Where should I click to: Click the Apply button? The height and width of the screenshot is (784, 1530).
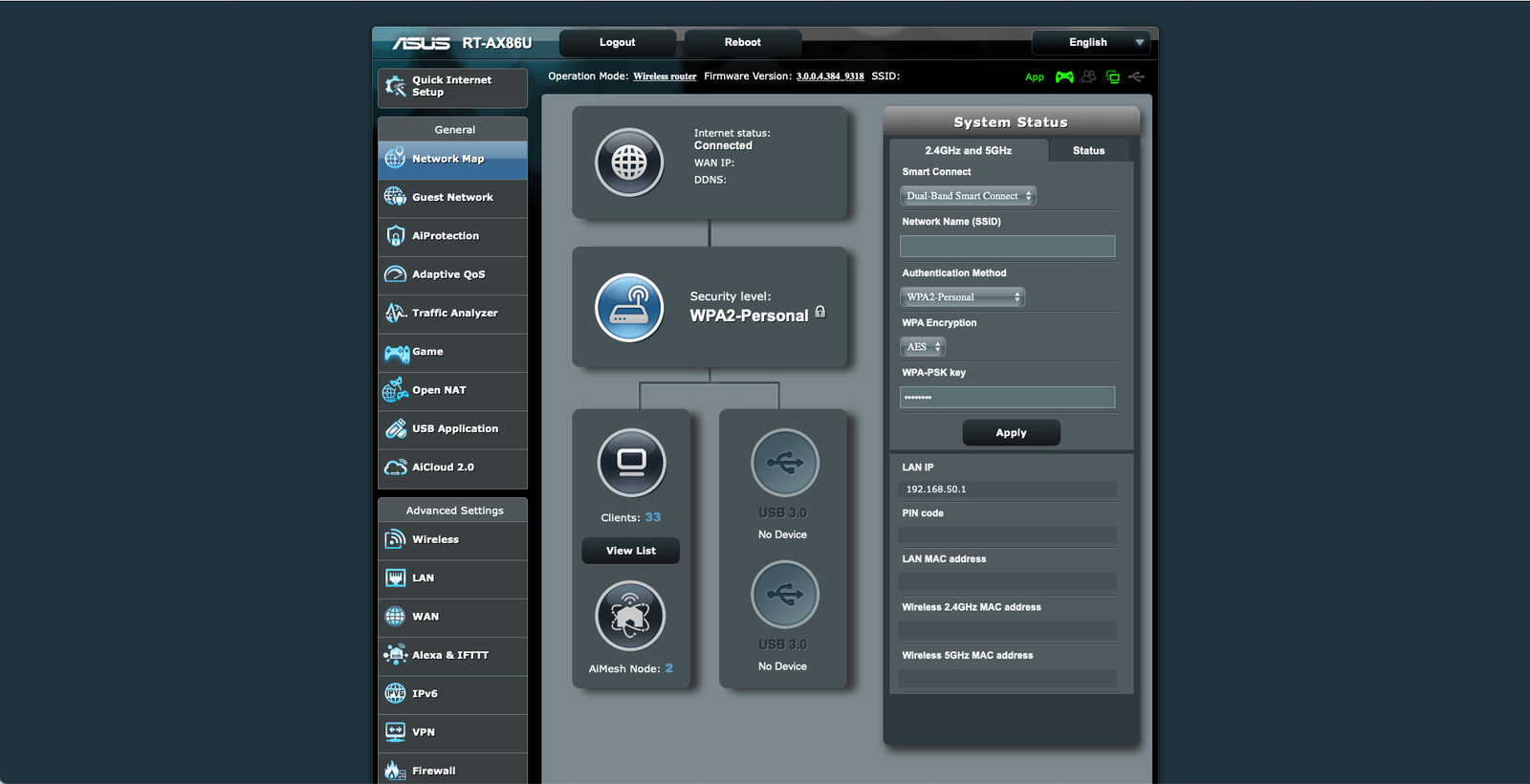coord(1012,433)
